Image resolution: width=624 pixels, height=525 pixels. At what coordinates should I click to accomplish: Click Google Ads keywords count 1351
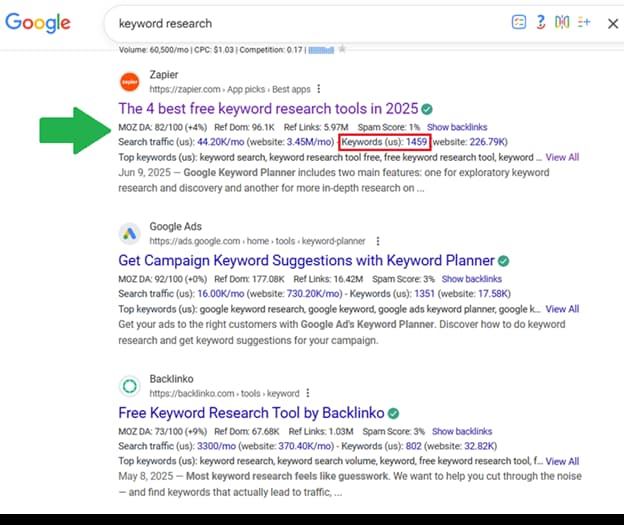point(424,293)
